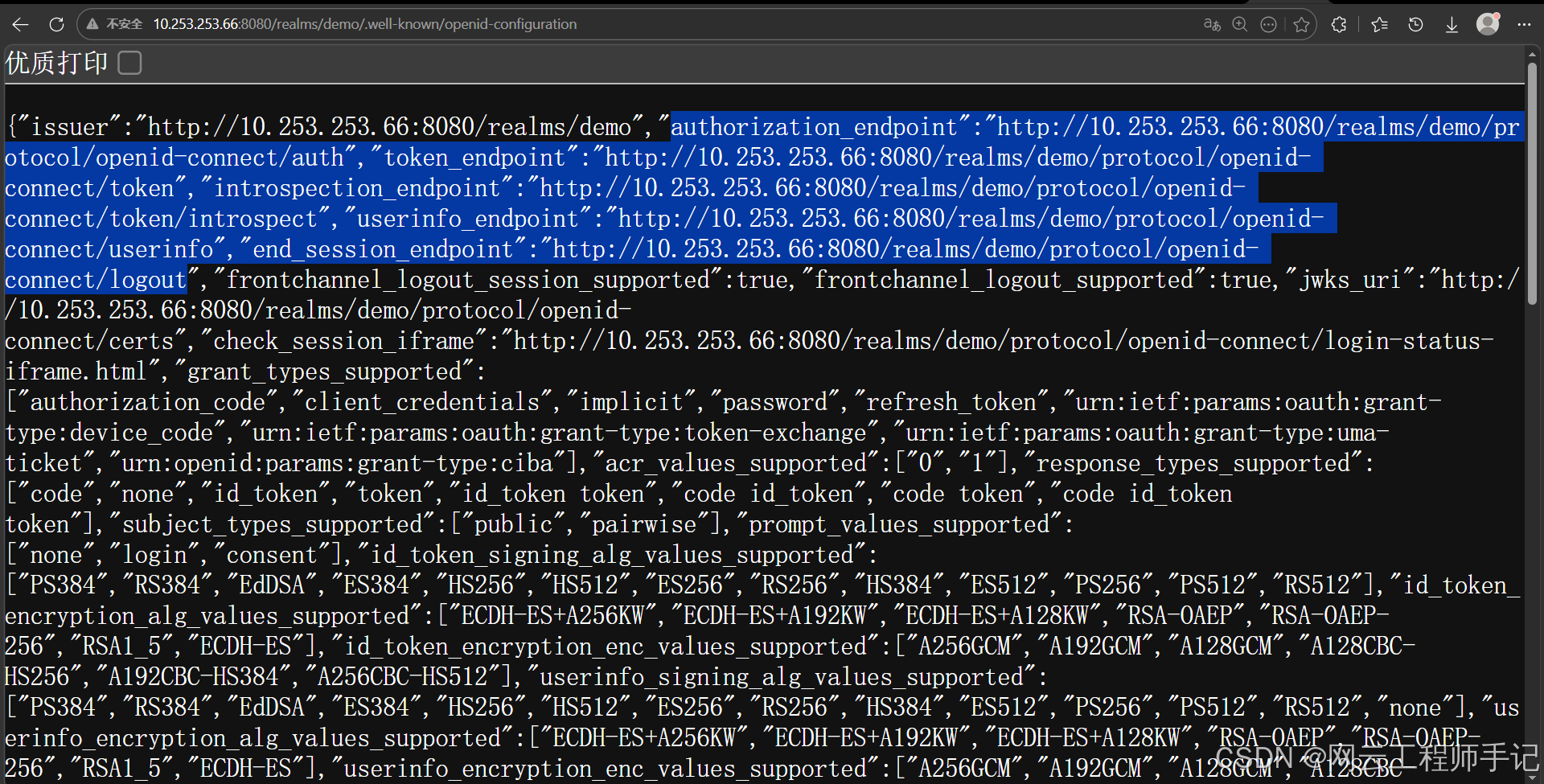
Task: Click the "frontchannel_logout_session_supported" key
Action: click(468, 280)
